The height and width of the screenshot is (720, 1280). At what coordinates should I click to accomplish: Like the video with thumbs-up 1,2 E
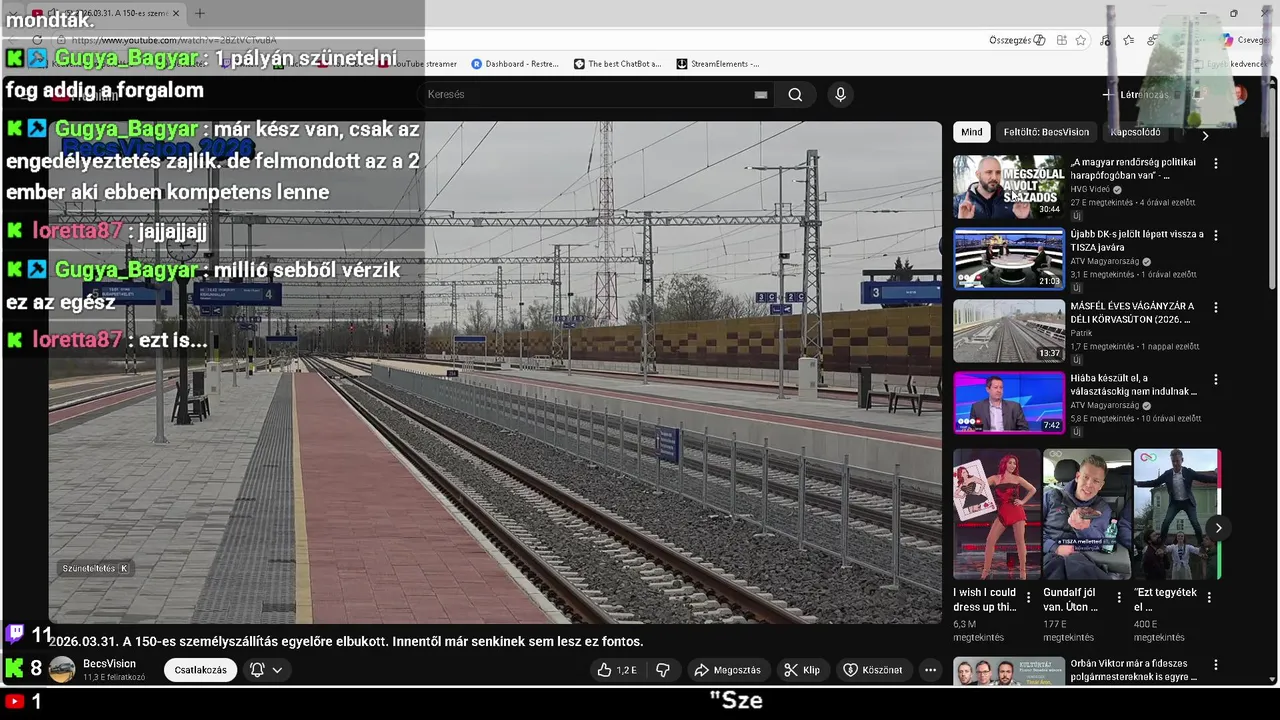point(617,670)
